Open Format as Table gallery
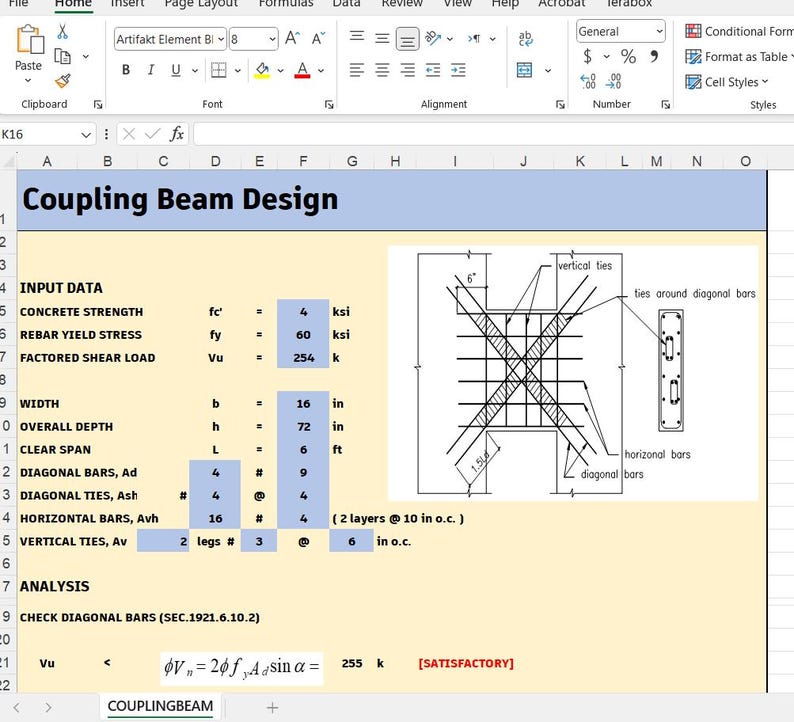 click(x=739, y=57)
